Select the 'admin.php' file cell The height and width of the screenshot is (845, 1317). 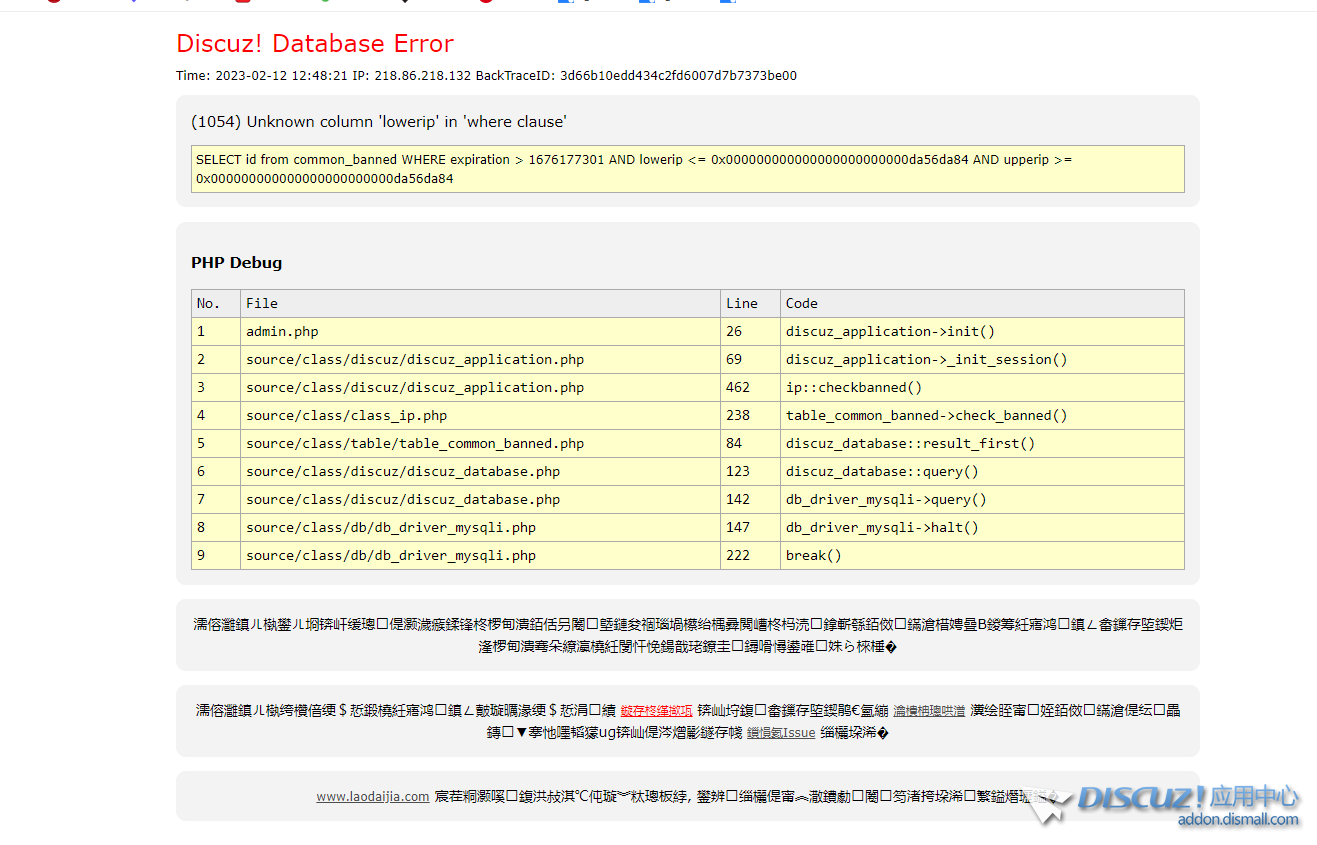480,331
